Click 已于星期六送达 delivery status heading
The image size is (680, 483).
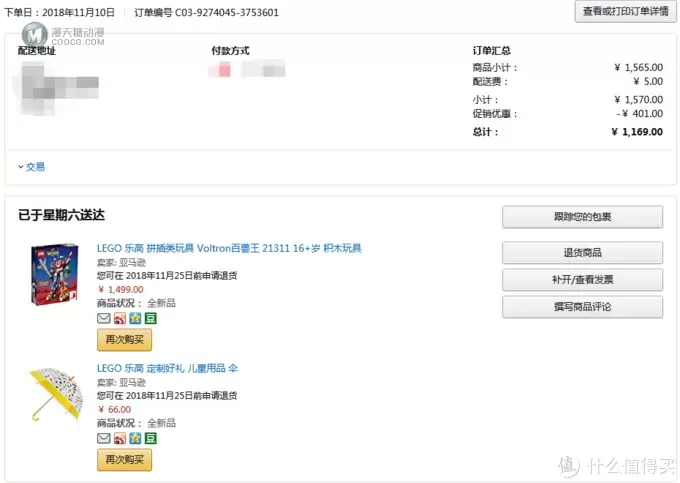coord(62,215)
